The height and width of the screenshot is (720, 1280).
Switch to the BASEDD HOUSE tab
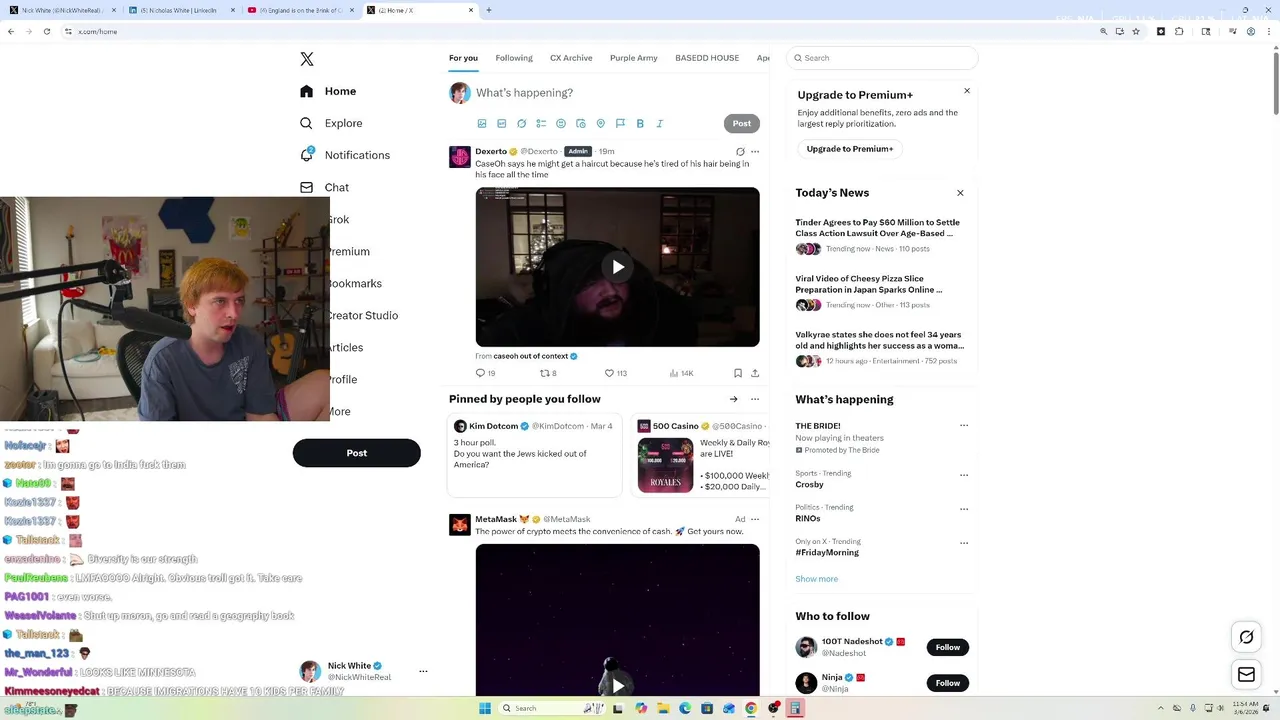point(707,58)
